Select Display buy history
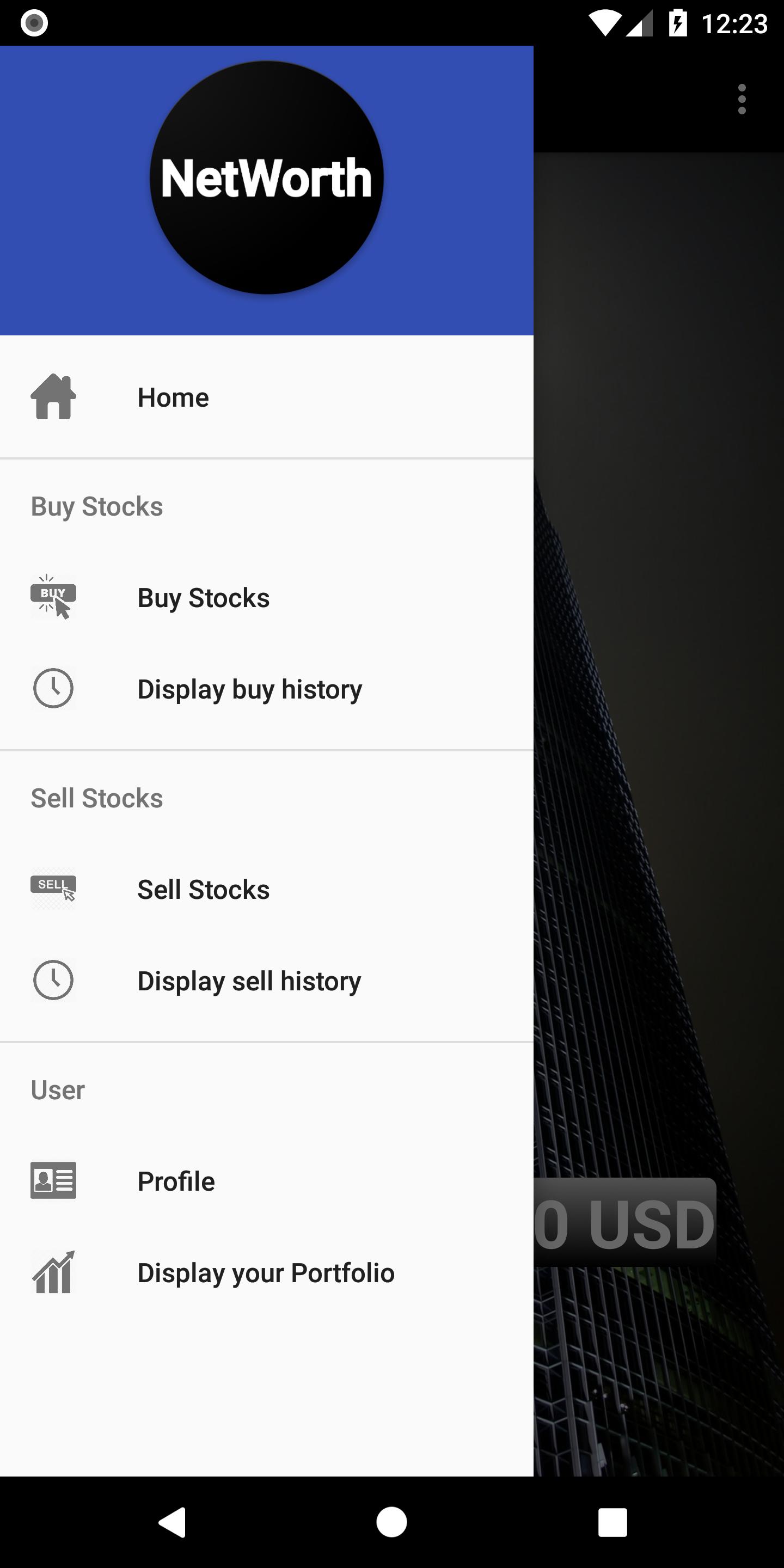The image size is (784, 1568). [249, 689]
